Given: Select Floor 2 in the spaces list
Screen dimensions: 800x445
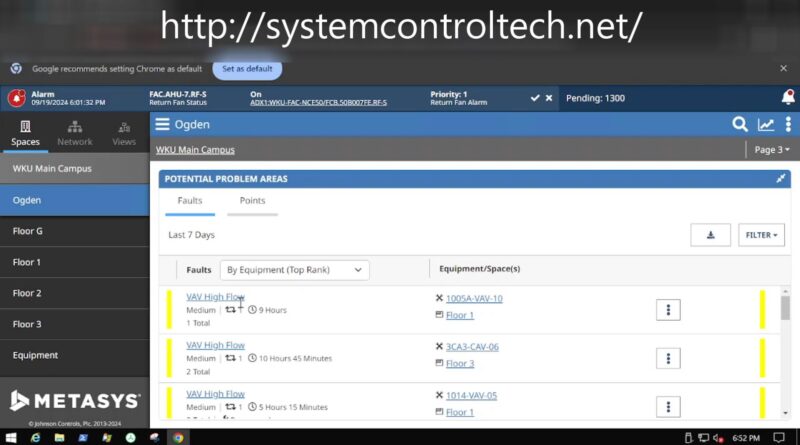Looking at the screenshot, I should click(x=74, y=293).
